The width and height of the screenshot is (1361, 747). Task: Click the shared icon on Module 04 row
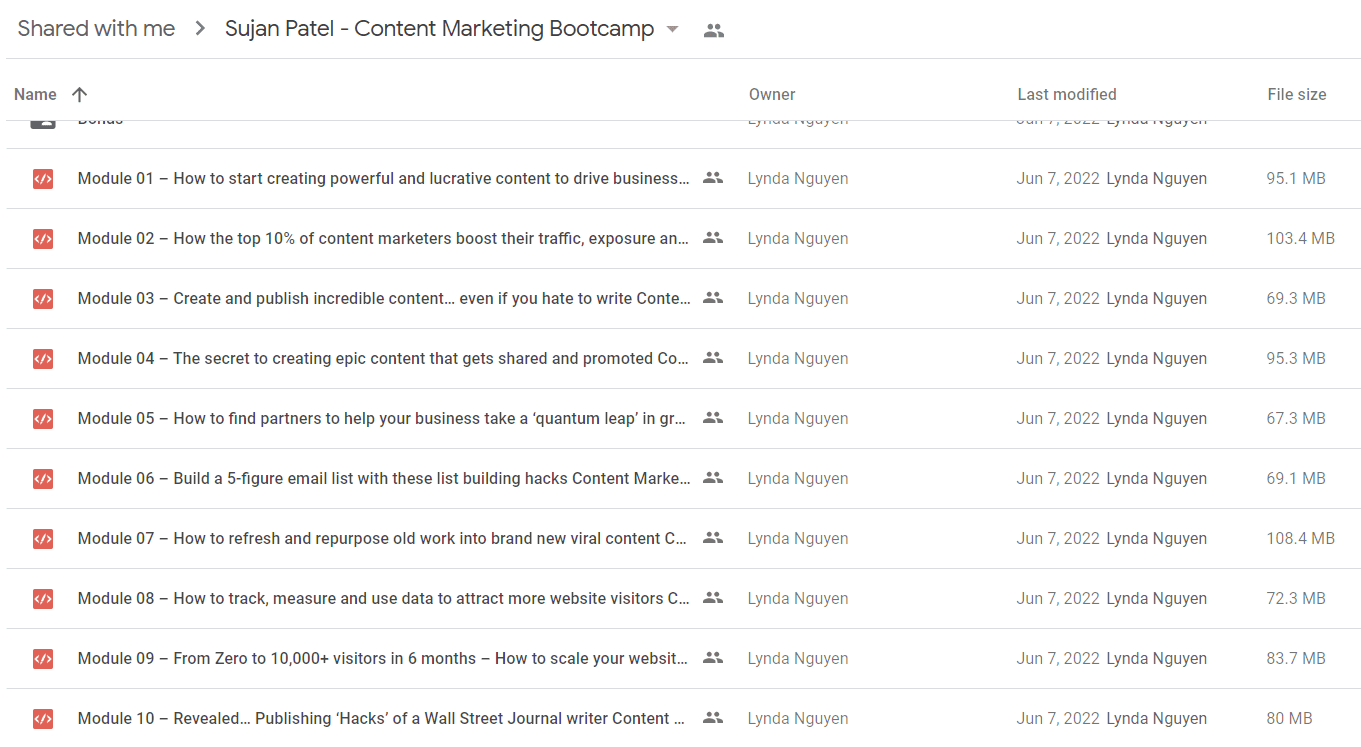pos(713,358)
